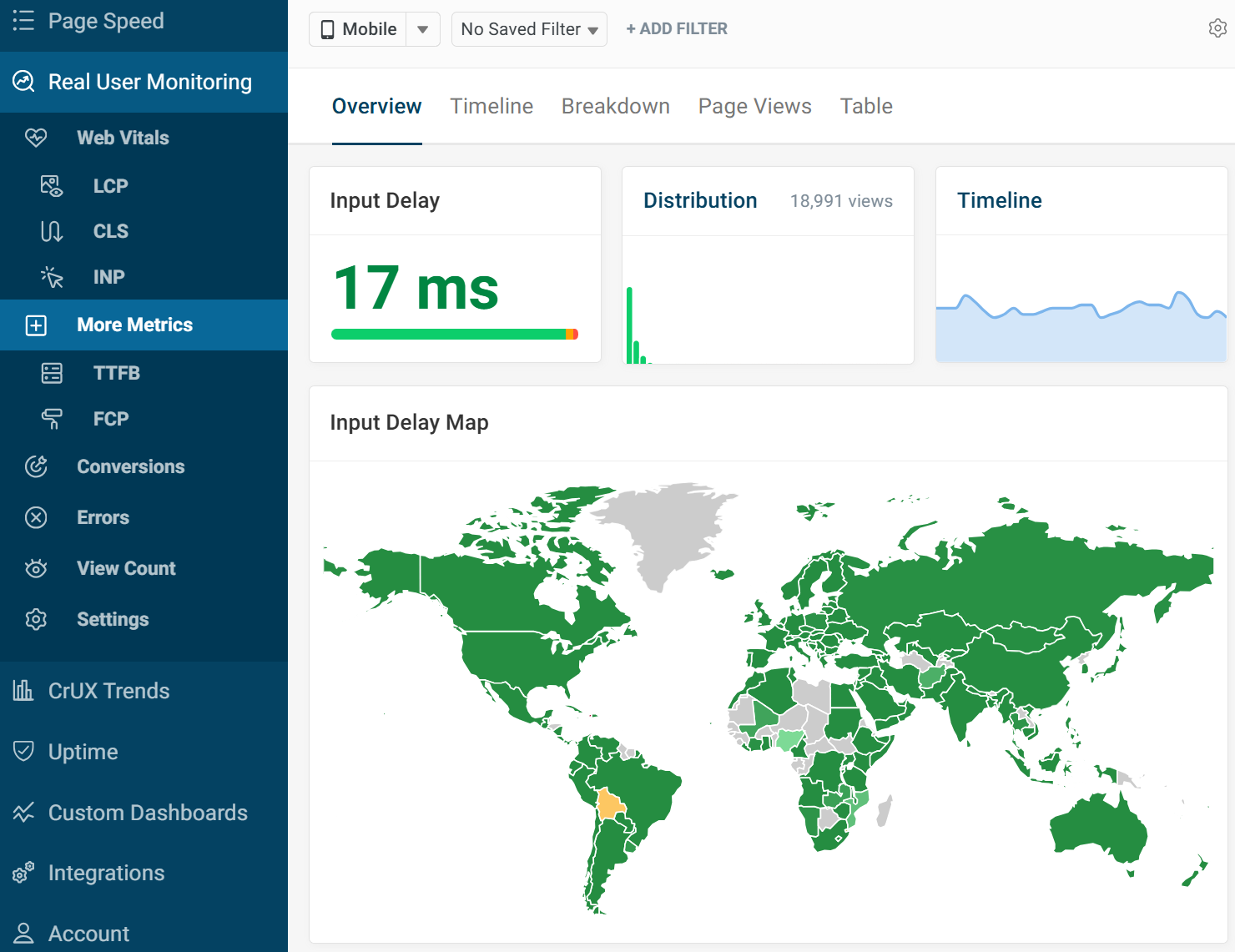The image size is (1235, 952).
Task: Click the Integrations gears icon
Action: [23, 873]
